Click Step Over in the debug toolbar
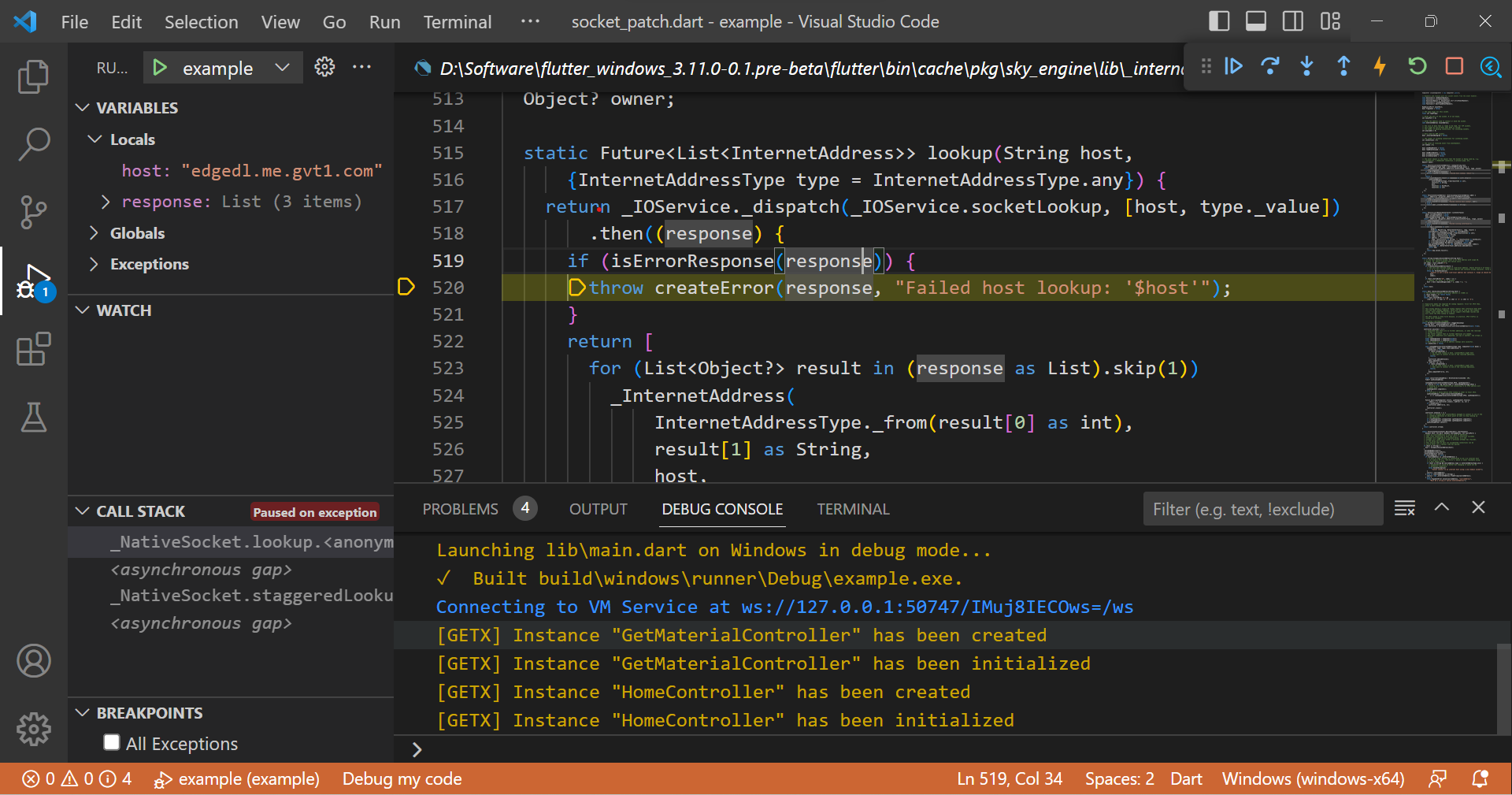The width and height of the screenshot is (1512, 795). pos(1270,67)
